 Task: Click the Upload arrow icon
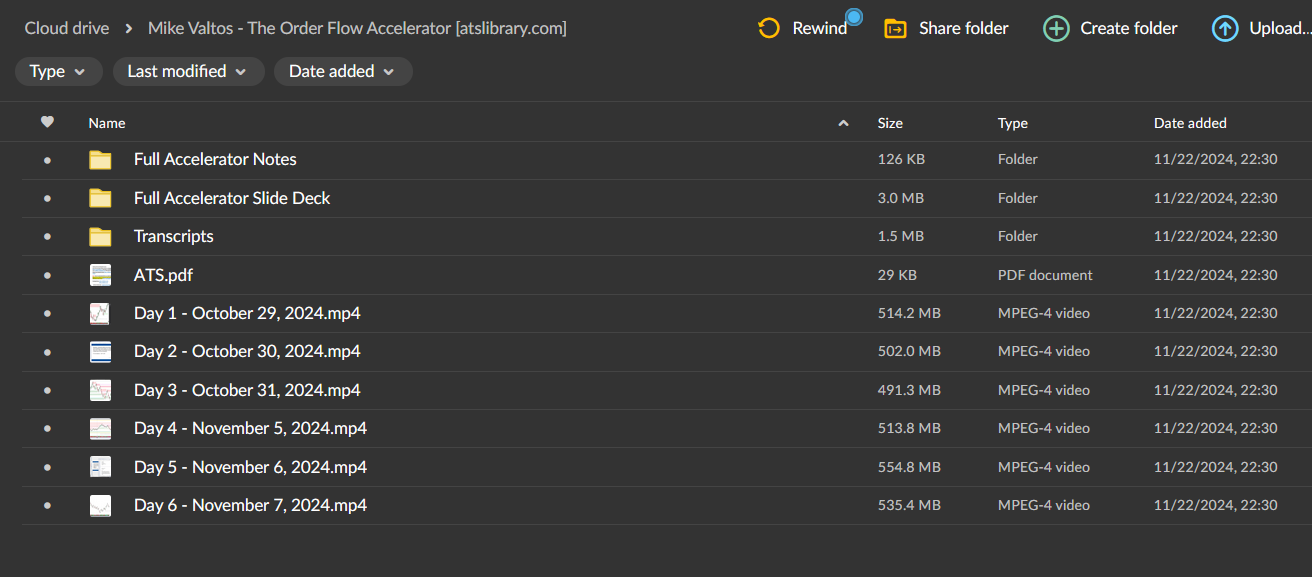click(x=1225, y=28)
